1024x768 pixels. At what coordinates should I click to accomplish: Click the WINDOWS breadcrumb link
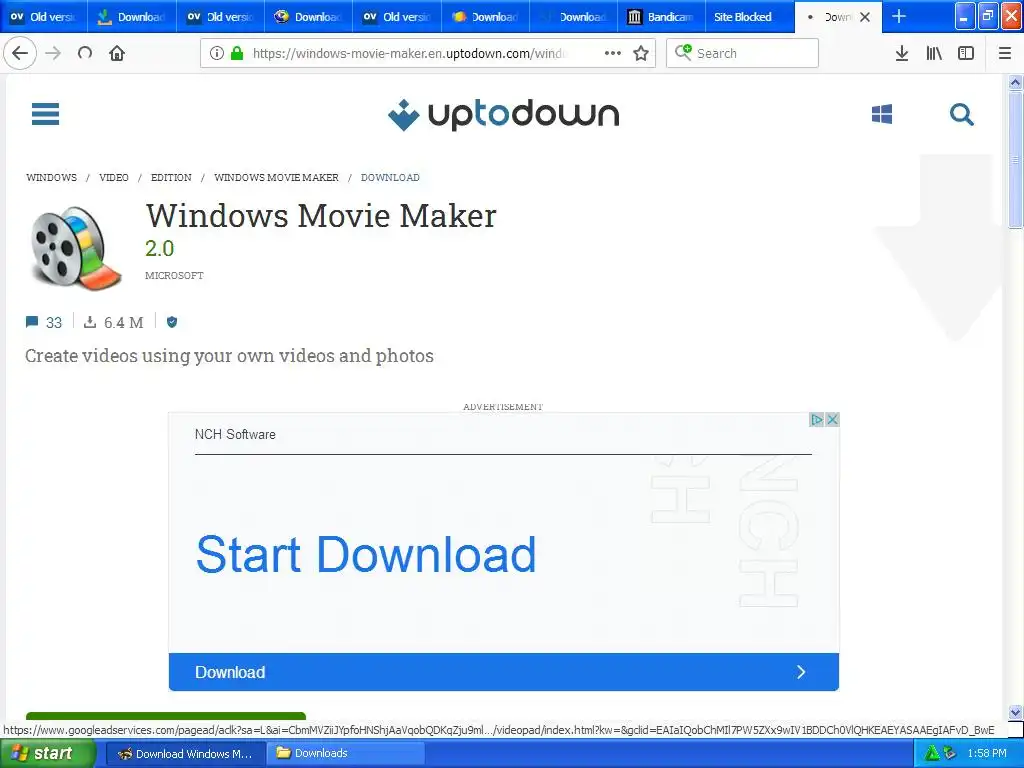52,178
